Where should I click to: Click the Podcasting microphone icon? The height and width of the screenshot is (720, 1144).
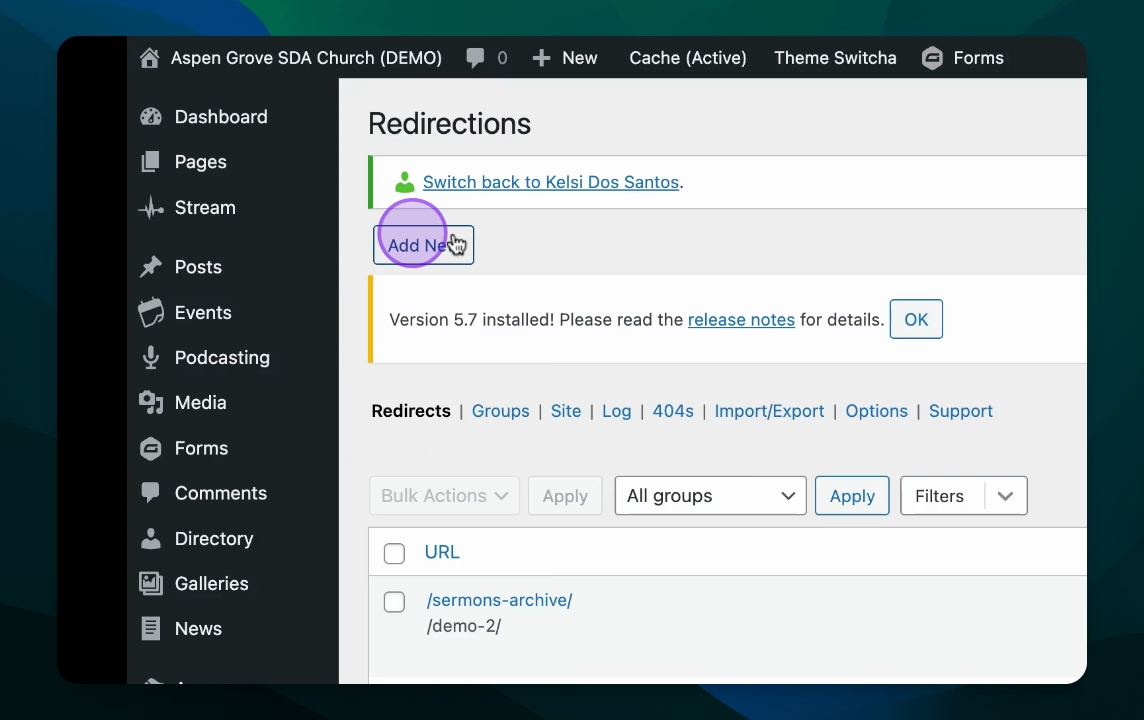151,357
